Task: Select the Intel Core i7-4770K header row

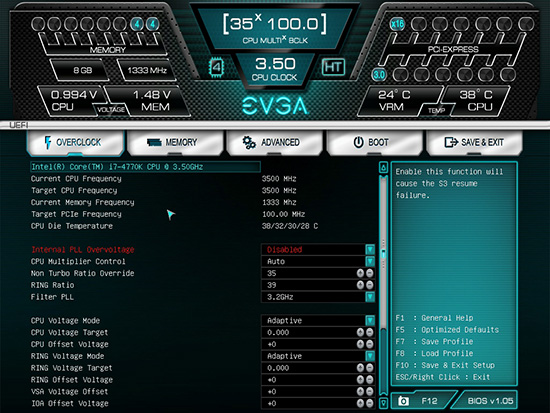Action: click(146, 167)
